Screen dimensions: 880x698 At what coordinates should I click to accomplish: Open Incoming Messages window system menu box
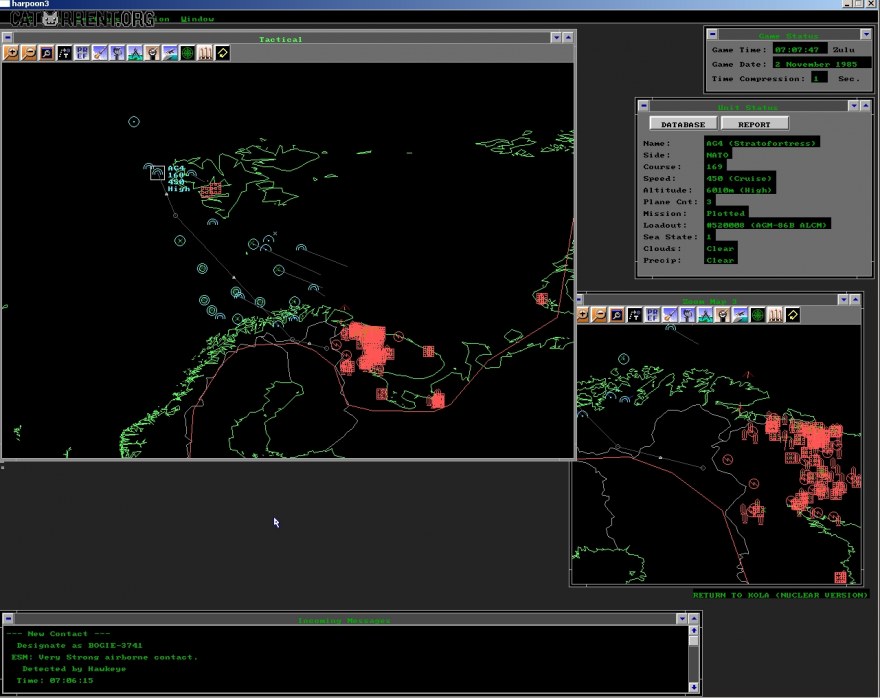[8, 618]
